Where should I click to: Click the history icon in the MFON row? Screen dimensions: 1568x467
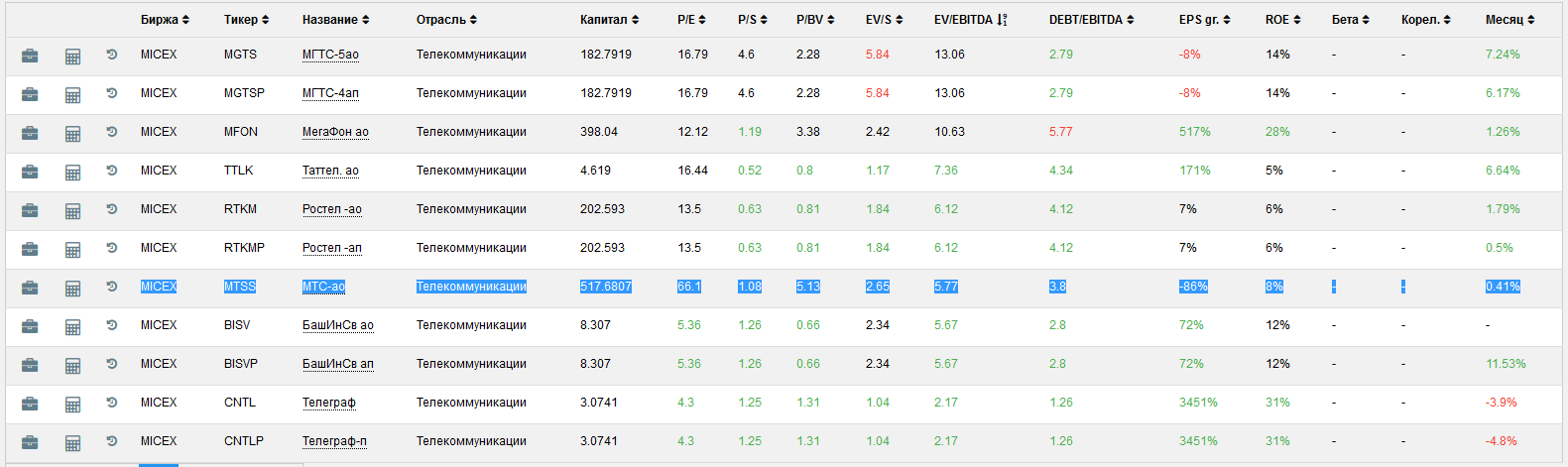click(x=112, y=132)
